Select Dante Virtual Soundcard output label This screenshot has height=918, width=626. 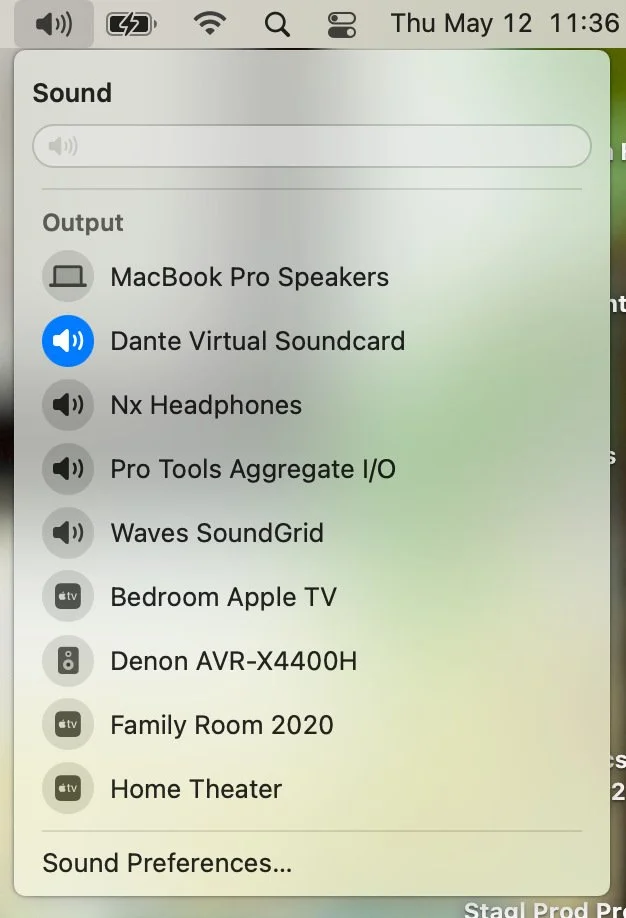point(258,341)
